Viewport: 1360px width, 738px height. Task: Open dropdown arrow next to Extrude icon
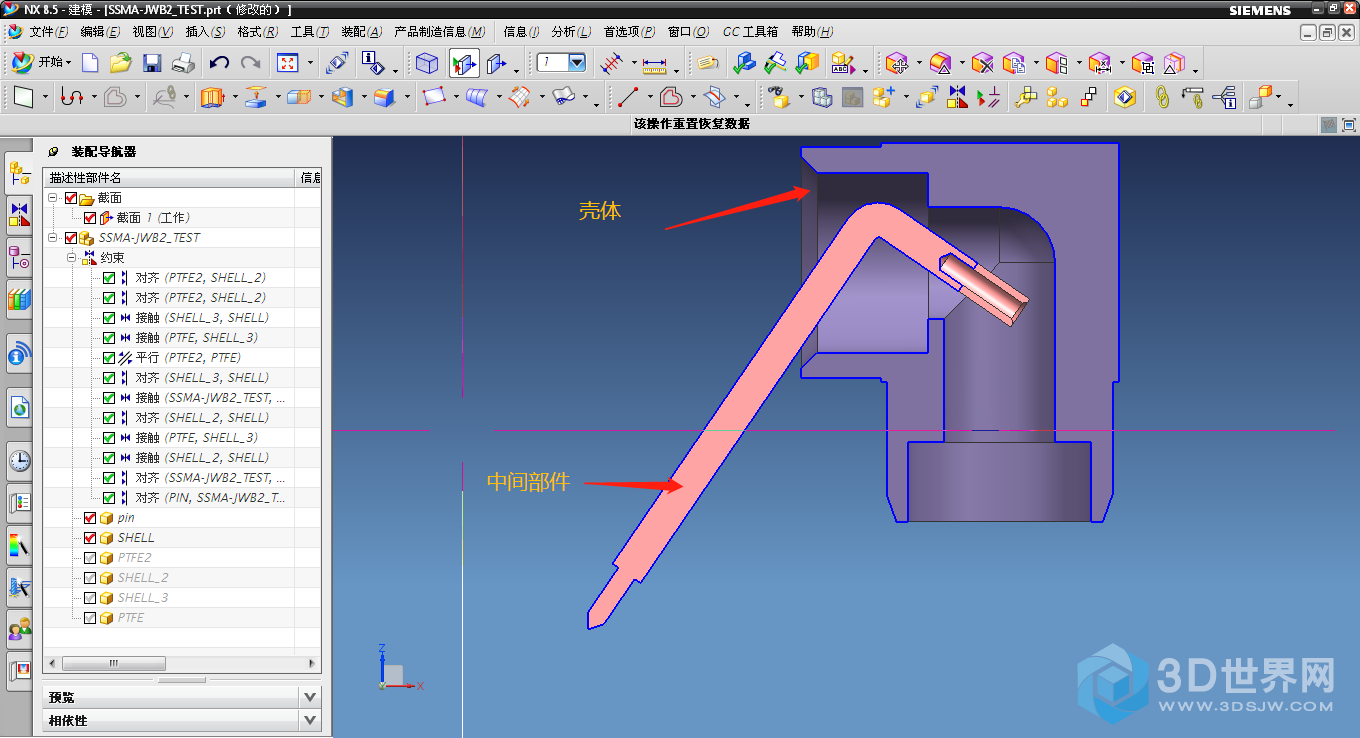(235, 98)
